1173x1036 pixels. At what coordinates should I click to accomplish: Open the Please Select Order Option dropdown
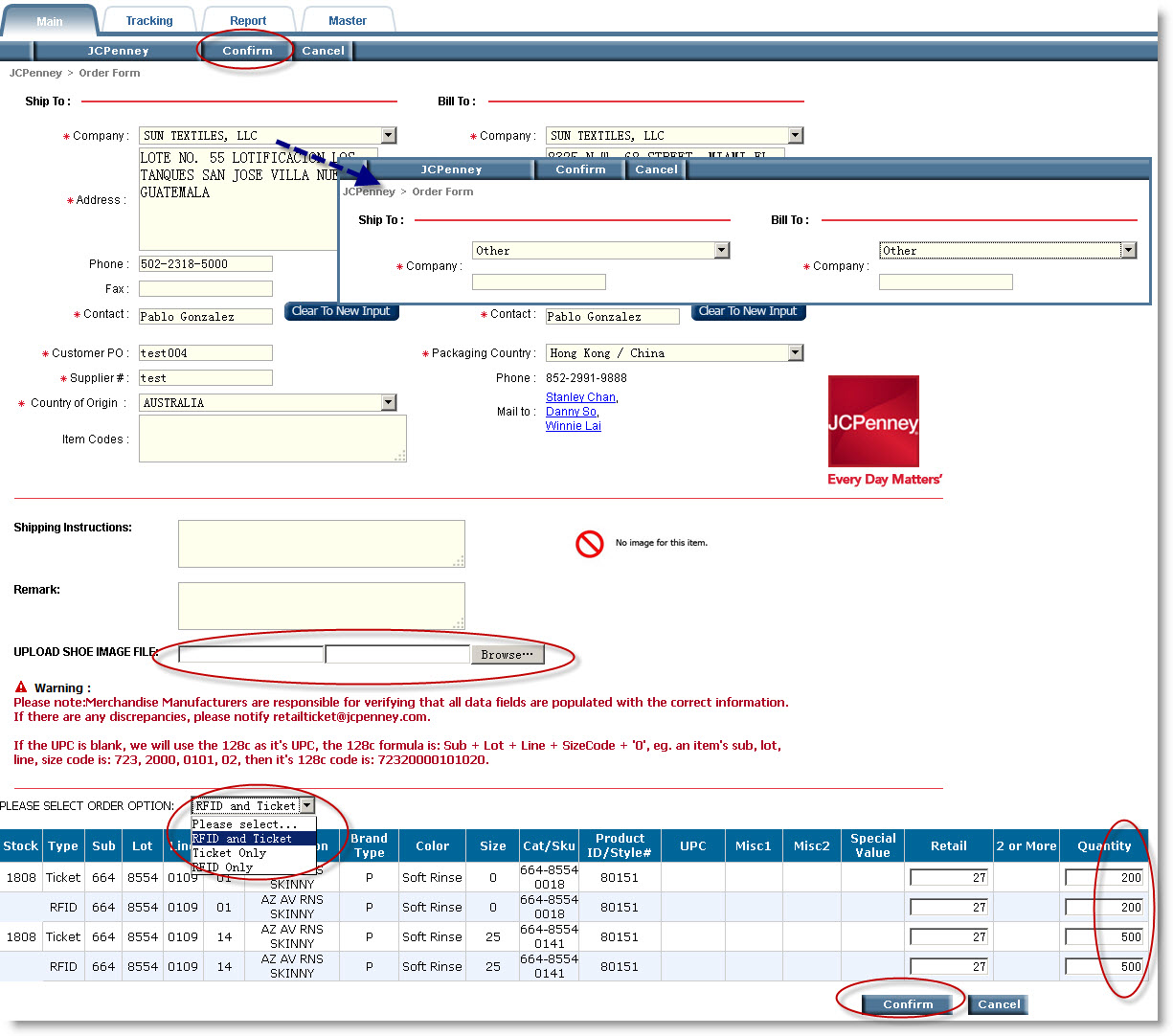pos(254,806)
